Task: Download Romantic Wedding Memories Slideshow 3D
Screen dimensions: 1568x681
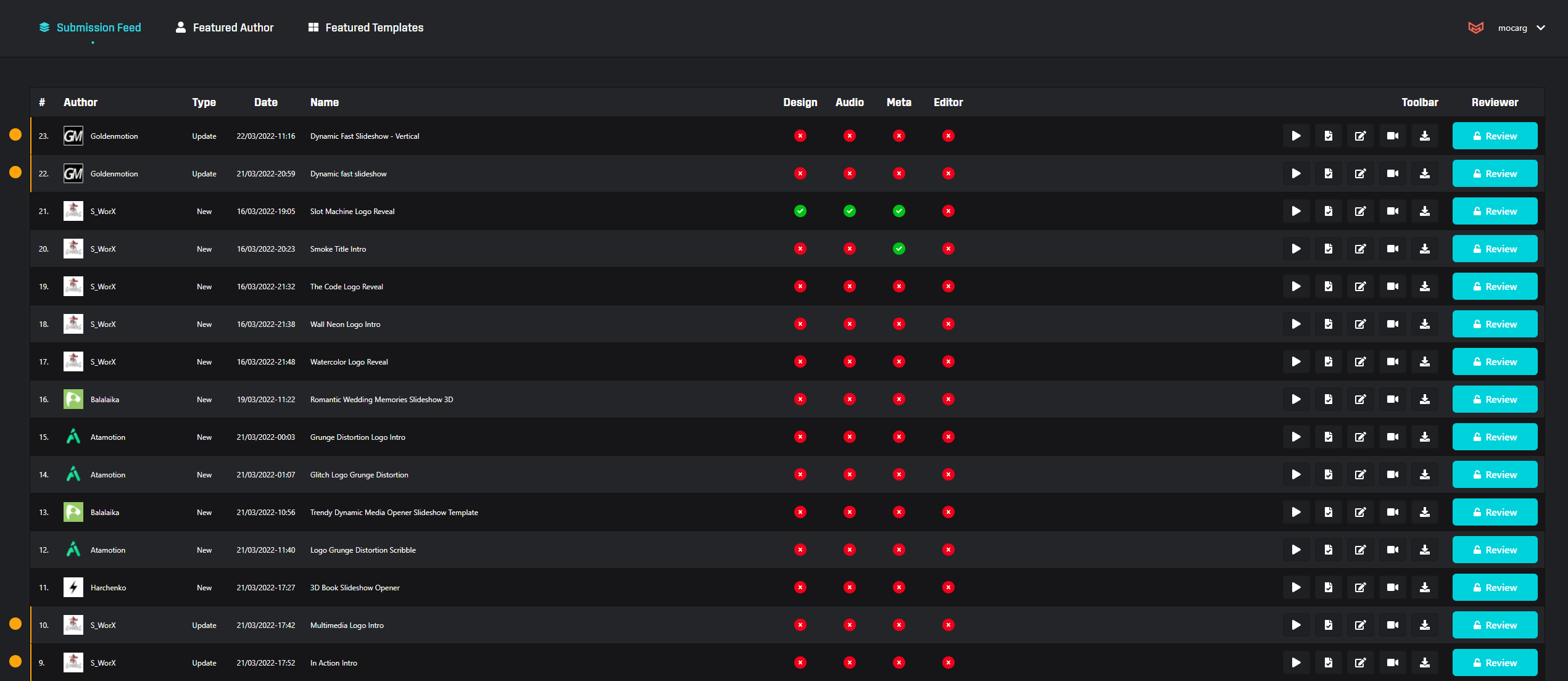Action: (1424, 399)
